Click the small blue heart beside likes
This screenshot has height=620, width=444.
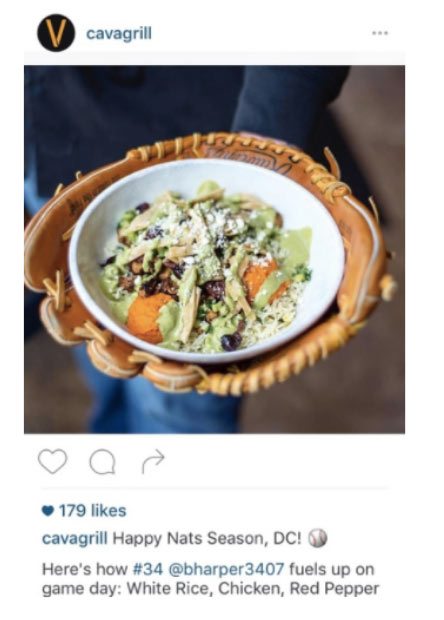click(47, 511)
